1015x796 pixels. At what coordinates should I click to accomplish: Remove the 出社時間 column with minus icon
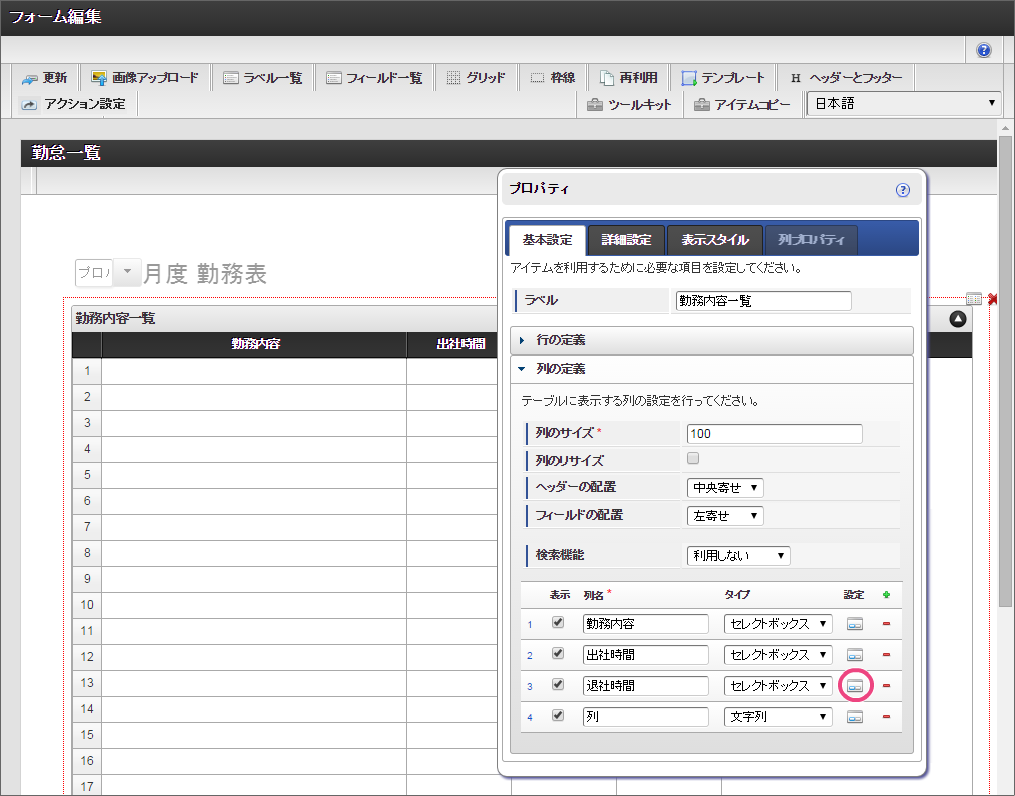[886, 655]
